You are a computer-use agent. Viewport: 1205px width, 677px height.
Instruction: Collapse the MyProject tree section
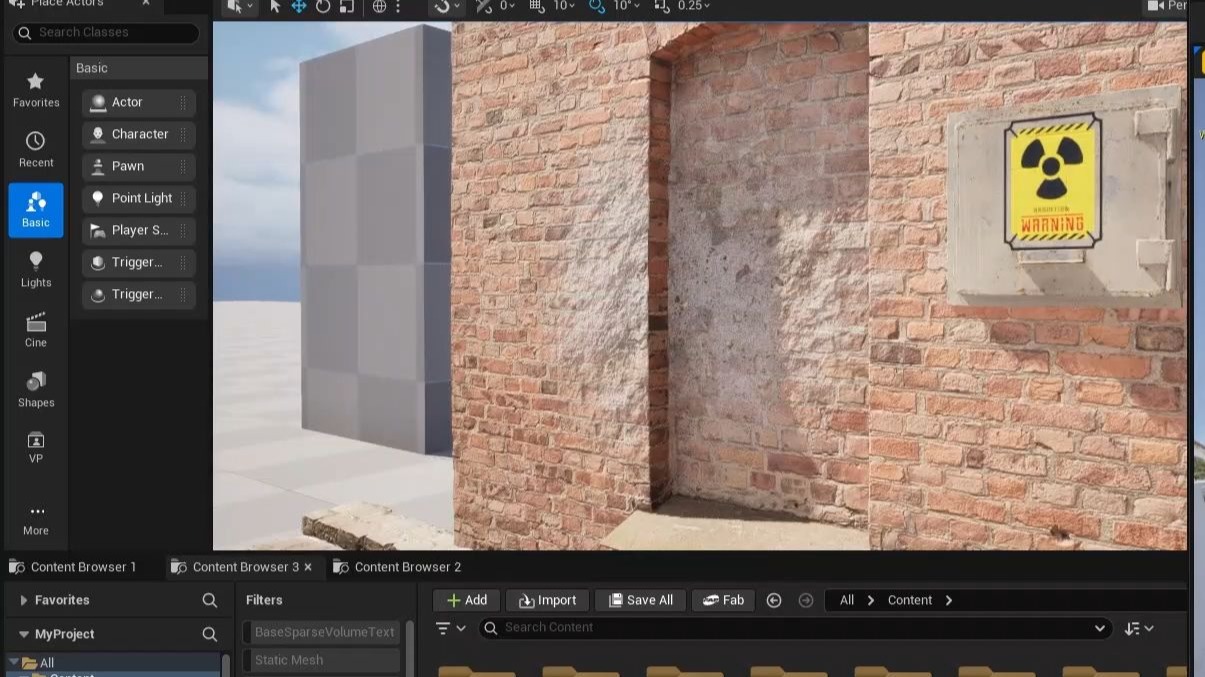[x=24, y=634]
